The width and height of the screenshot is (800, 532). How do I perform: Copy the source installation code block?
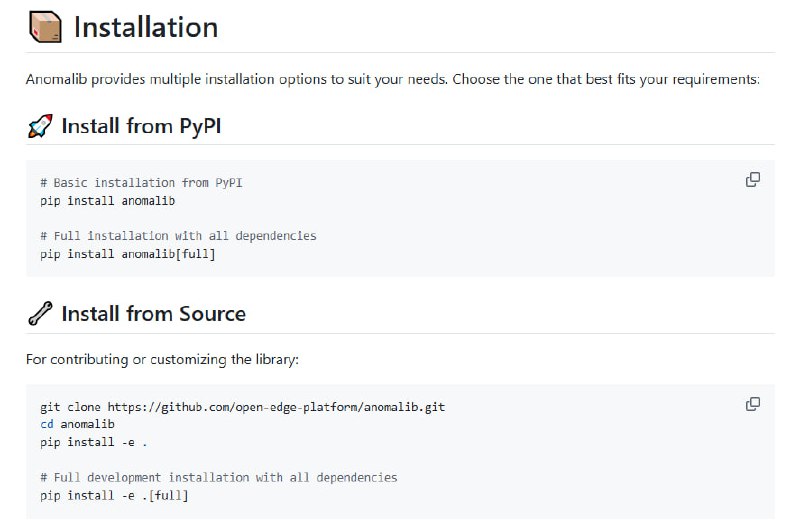(753, 404)
